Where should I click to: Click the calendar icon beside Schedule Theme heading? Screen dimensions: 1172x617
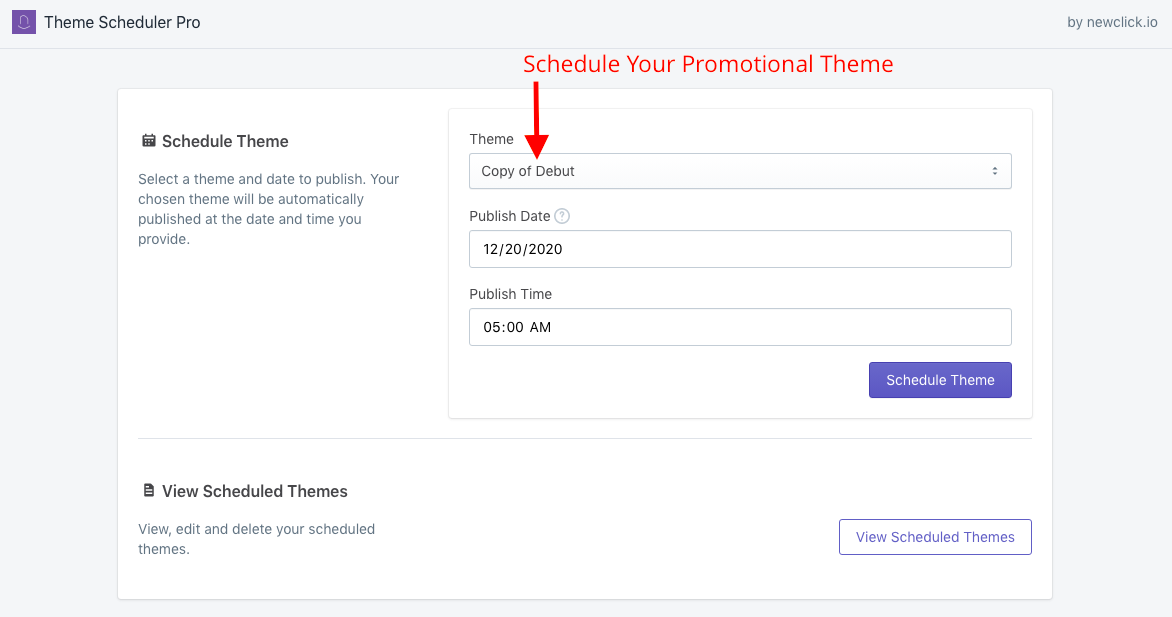coord(149,141)
